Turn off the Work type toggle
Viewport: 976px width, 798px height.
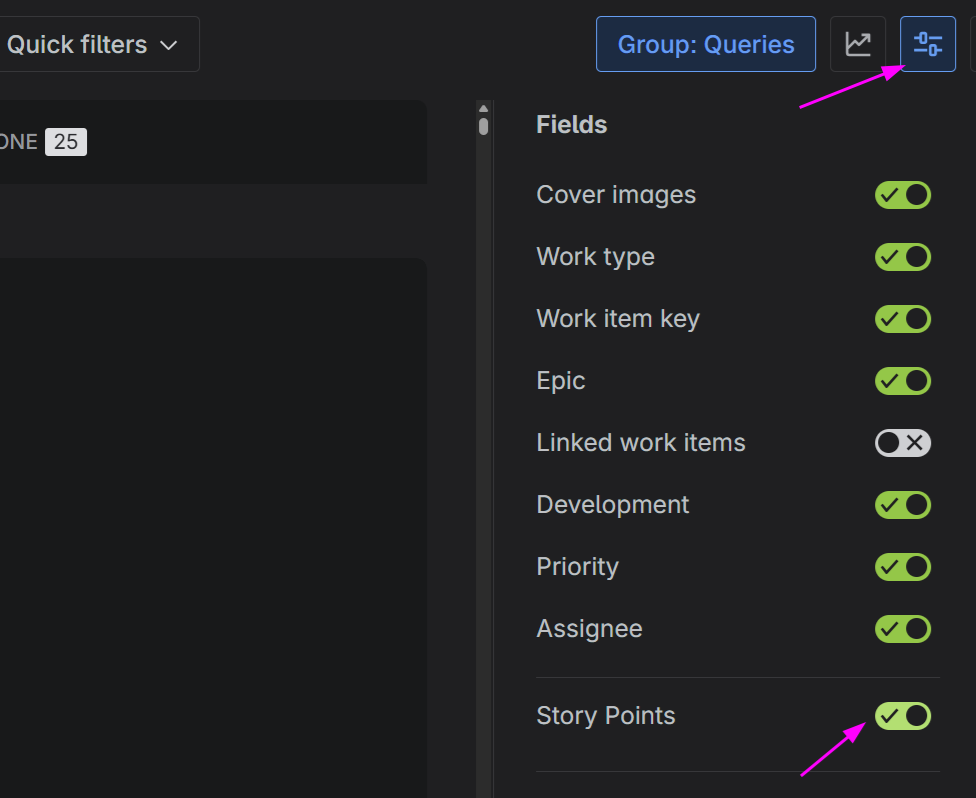(x=902, y=257)
